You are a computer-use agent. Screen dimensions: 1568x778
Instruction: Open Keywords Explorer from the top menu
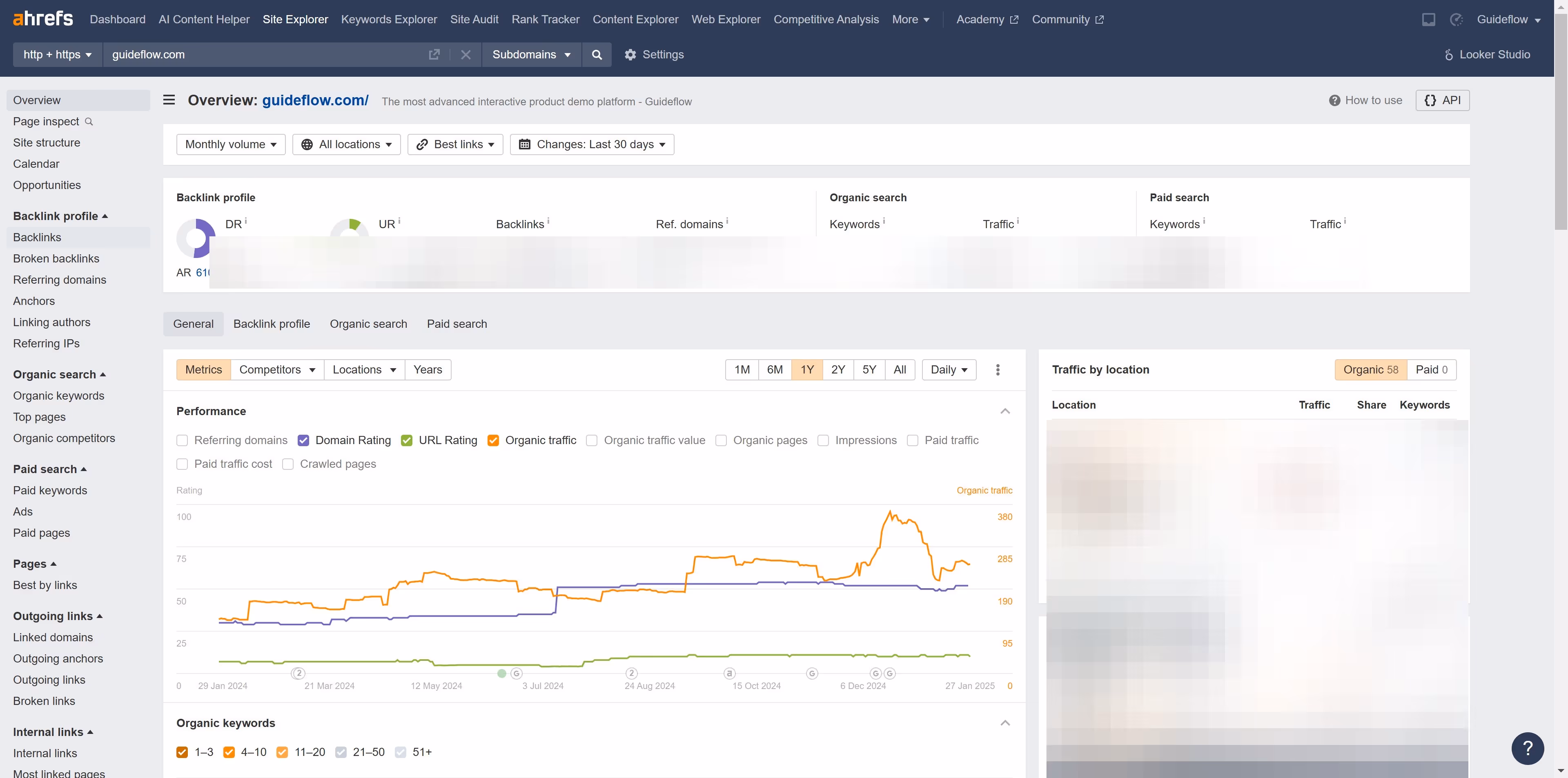[388, 19]
